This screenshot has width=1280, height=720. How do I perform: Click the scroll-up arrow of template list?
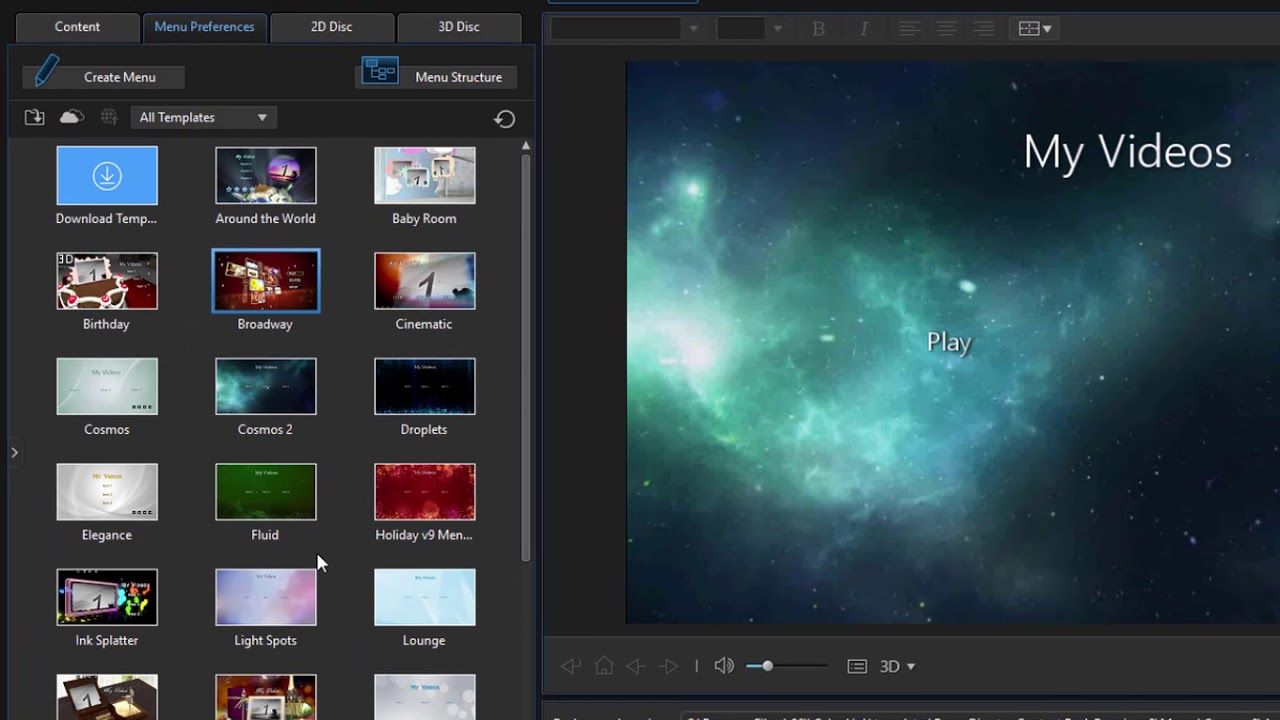click(526, 145)
